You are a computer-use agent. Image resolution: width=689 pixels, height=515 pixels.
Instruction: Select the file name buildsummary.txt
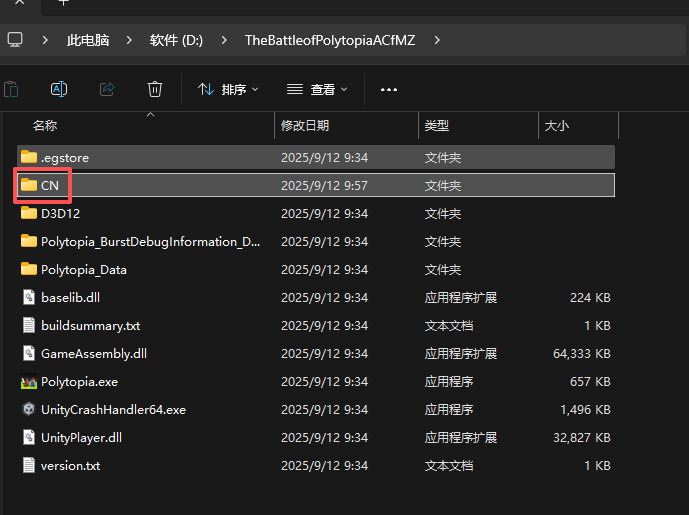click(91, 326)
